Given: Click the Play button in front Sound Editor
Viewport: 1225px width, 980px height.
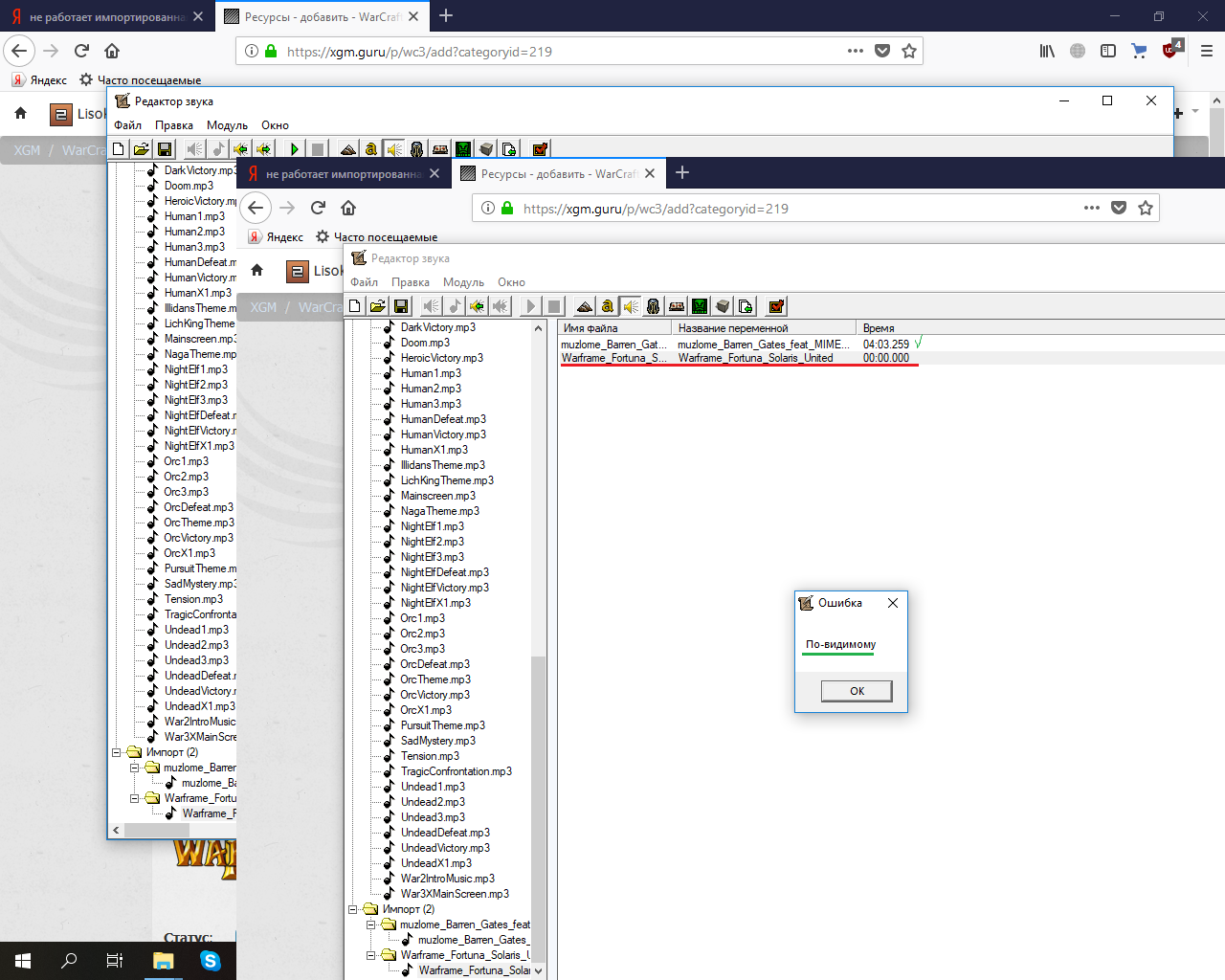Looking at the screenshot, I should tap(531, 306).
